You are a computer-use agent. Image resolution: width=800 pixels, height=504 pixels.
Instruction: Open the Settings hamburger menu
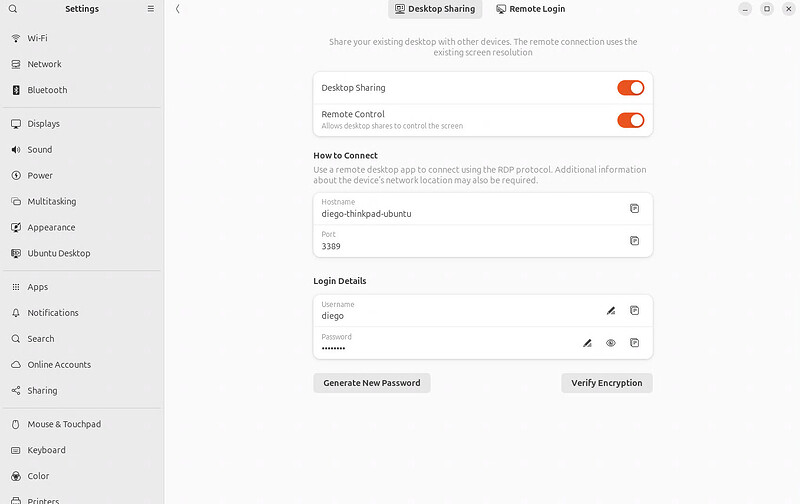tap(151, 9)
